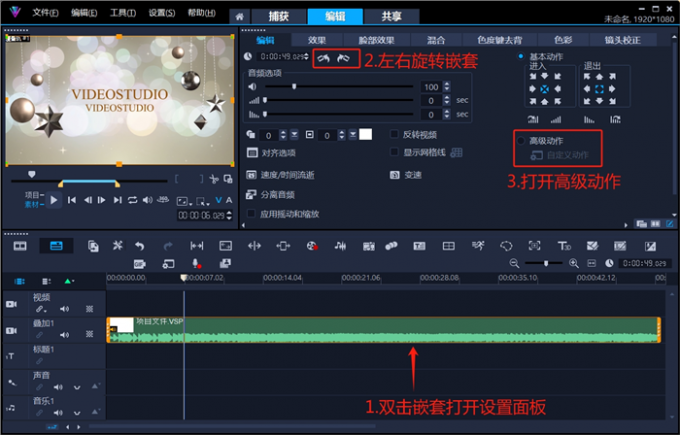
Task: Enable the 显示网格线 checkbox
Action: coord(394,152)
